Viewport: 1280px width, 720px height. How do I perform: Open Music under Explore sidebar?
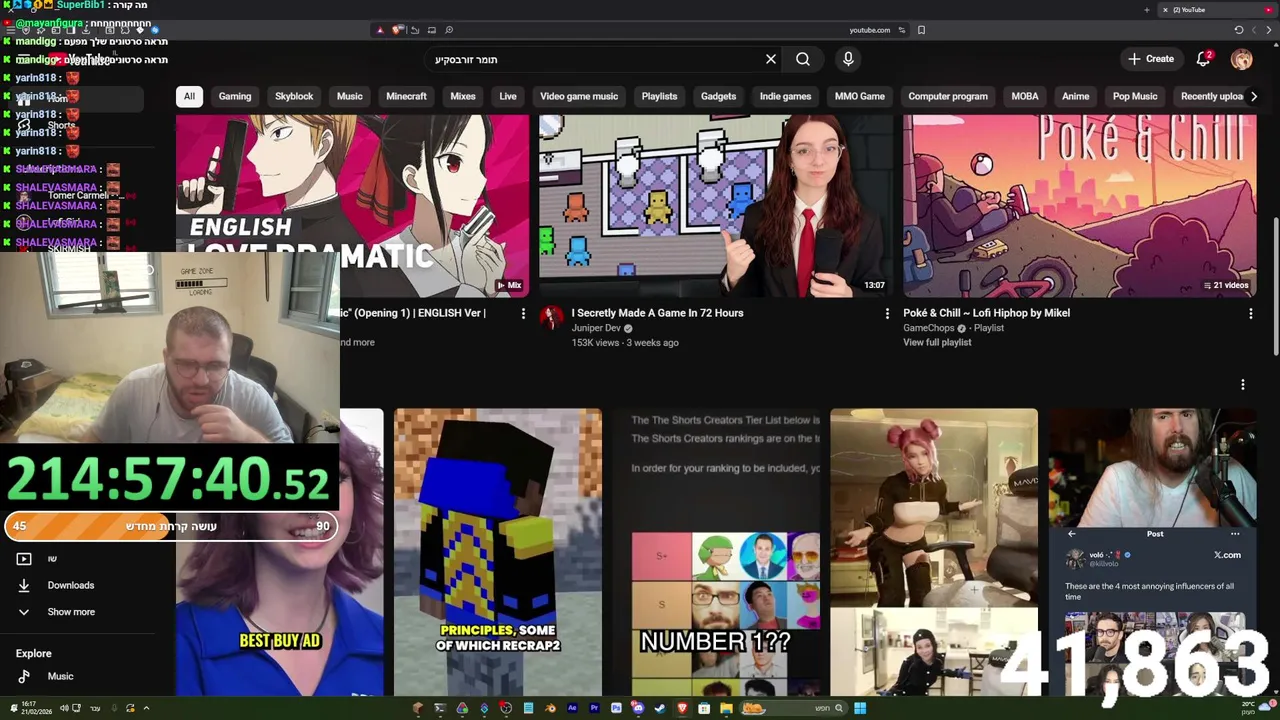60,677
